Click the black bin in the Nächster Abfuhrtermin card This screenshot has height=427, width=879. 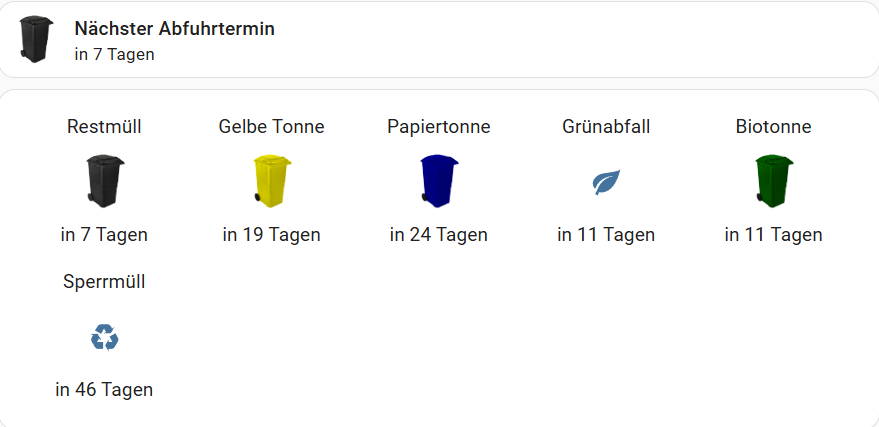(x=35, y=39)
